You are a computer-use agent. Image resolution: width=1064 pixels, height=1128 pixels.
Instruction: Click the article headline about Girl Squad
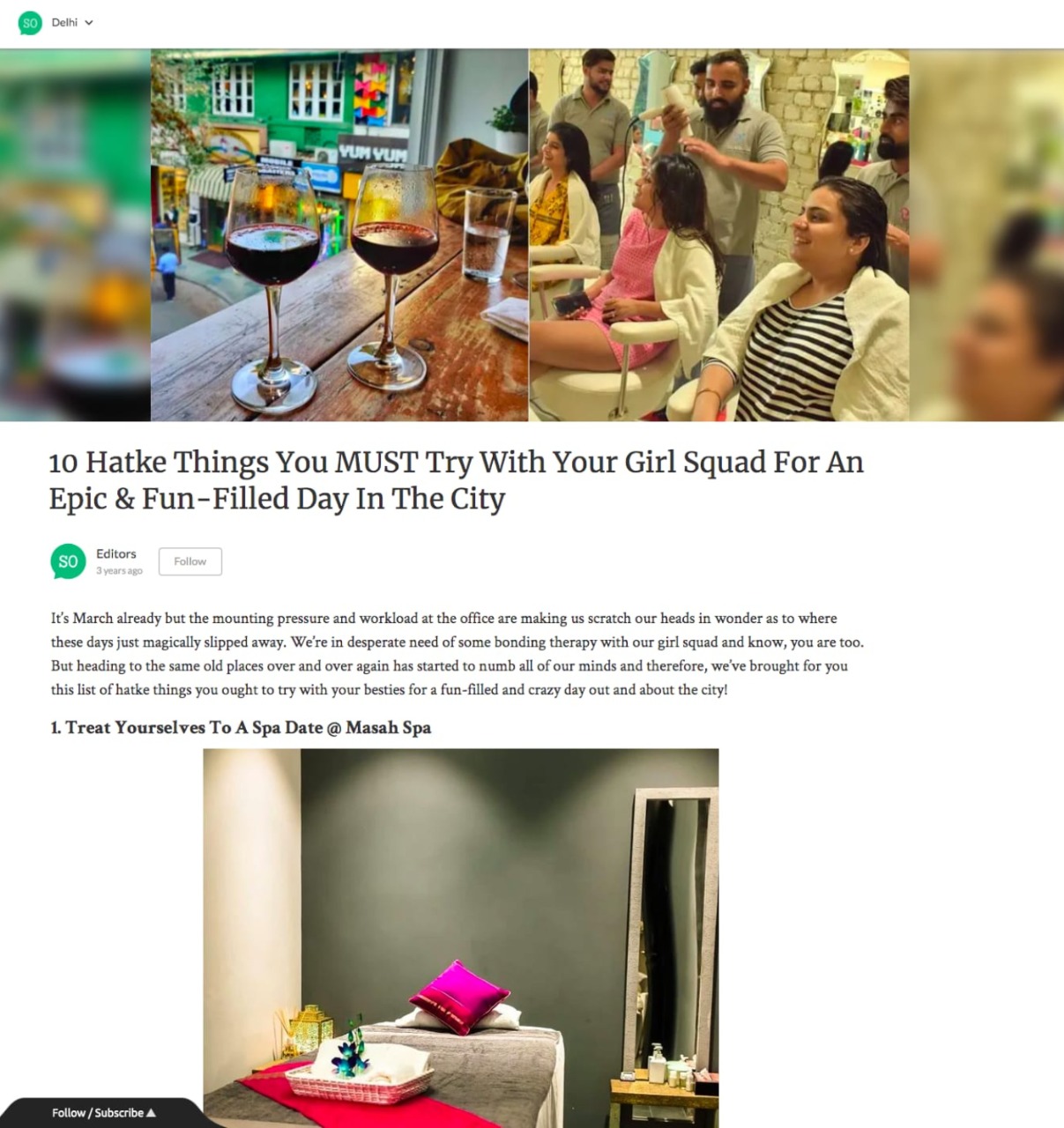click(x=456, y=480)
